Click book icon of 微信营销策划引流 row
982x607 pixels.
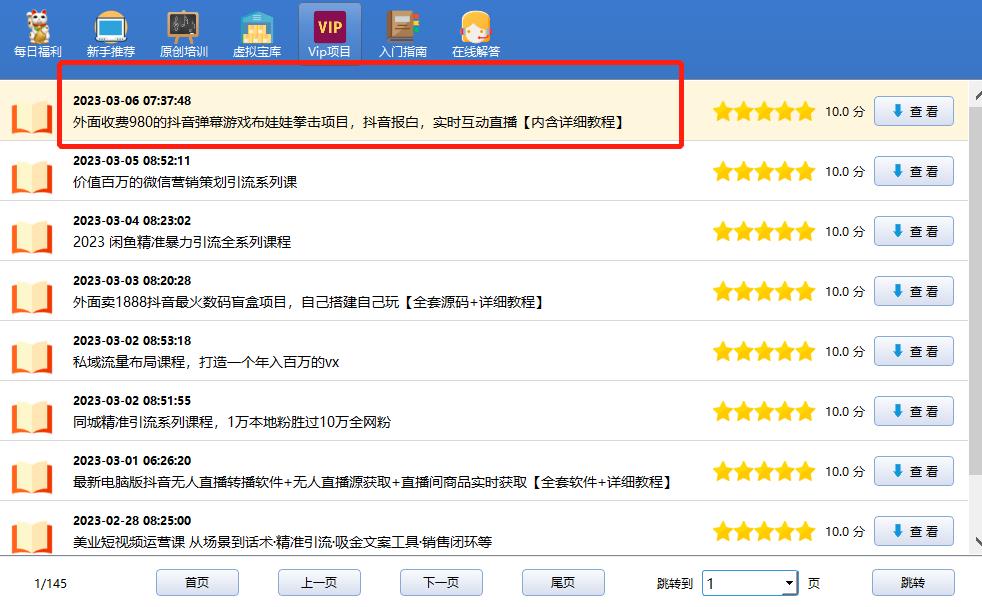32,177
